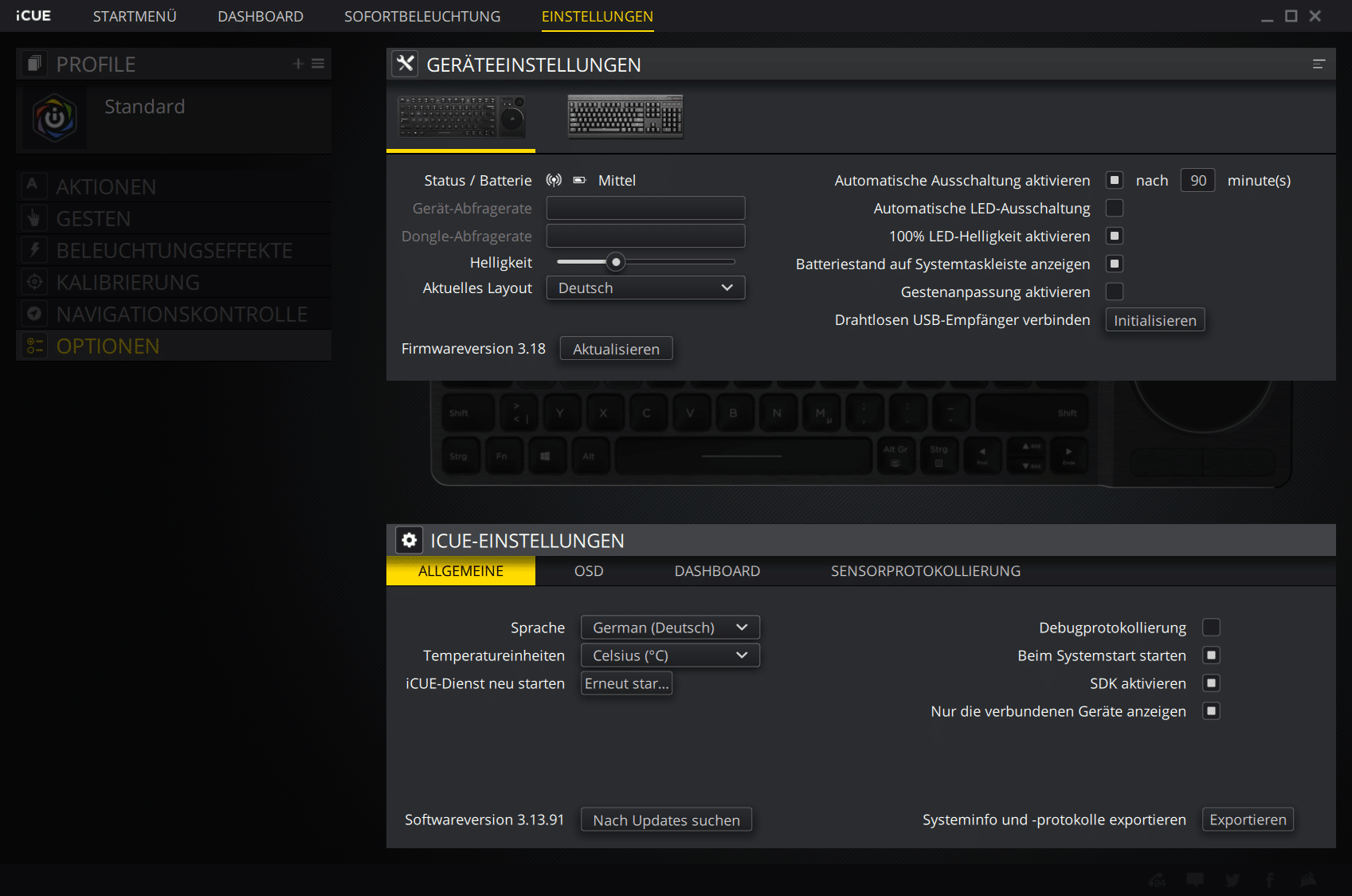Image resolution: width=1352 pixels, height=896 pixels.
Task: Open the profile list hamburger menu
Action: (x=318, y=64)
